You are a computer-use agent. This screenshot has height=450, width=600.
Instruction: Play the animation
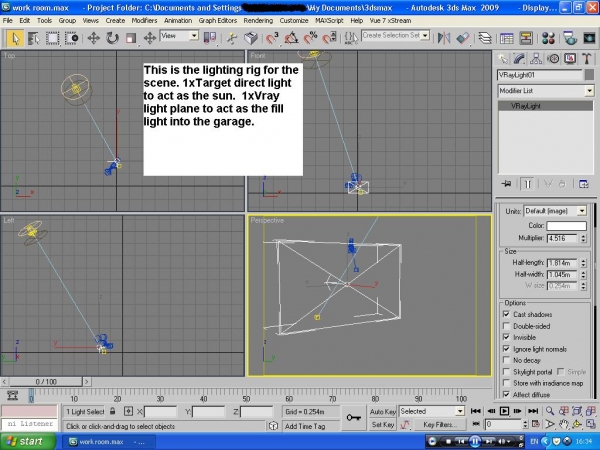(x=504, y=411)
